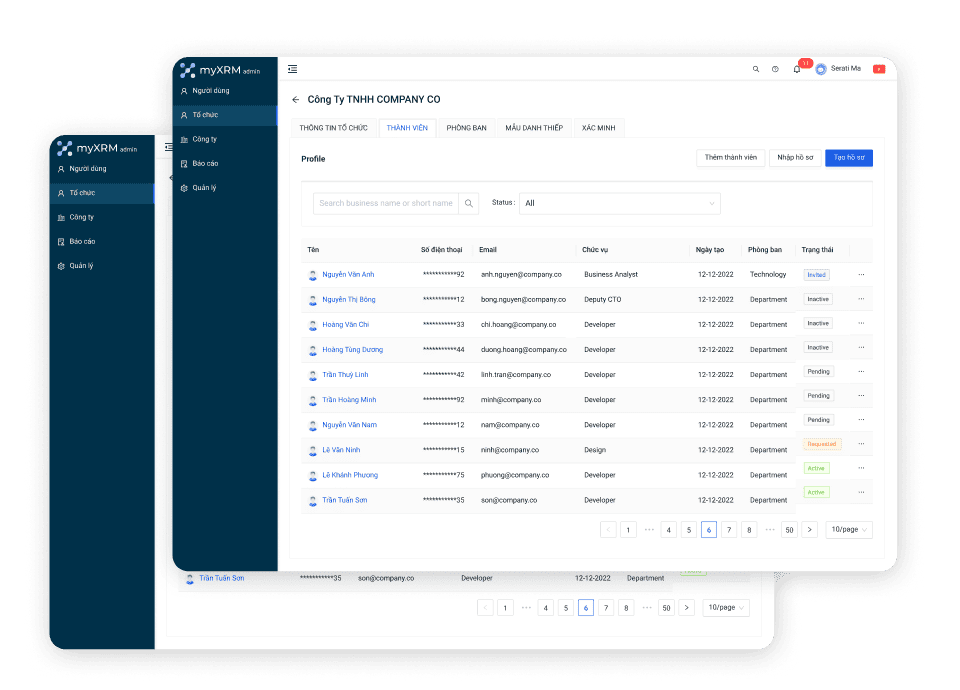Switch to the PHÒNG BAN tab
Screen dimensions: 960x690
click(x=466, y=128)
